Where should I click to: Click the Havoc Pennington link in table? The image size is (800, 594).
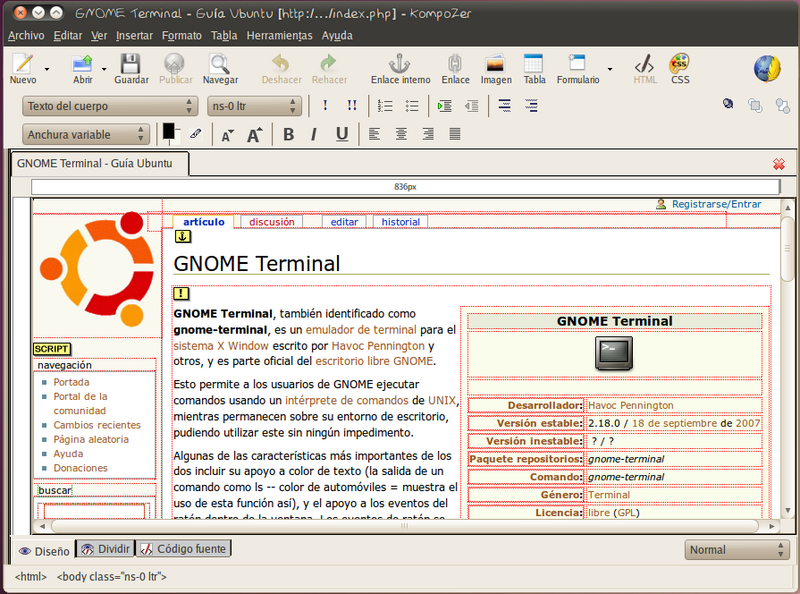point(630,406)
